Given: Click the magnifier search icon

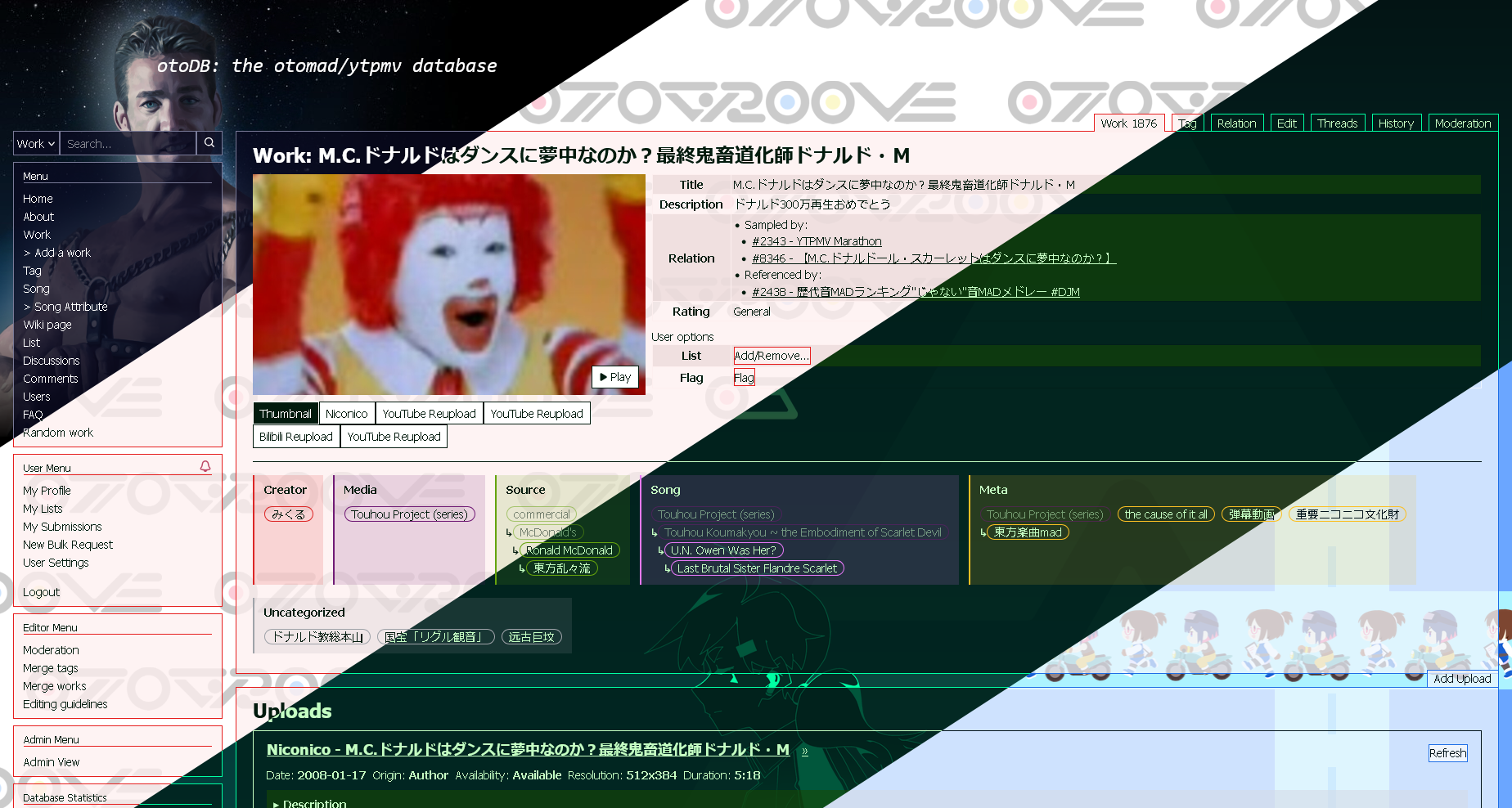Looking at the screenshot, I should click(209, 143).
